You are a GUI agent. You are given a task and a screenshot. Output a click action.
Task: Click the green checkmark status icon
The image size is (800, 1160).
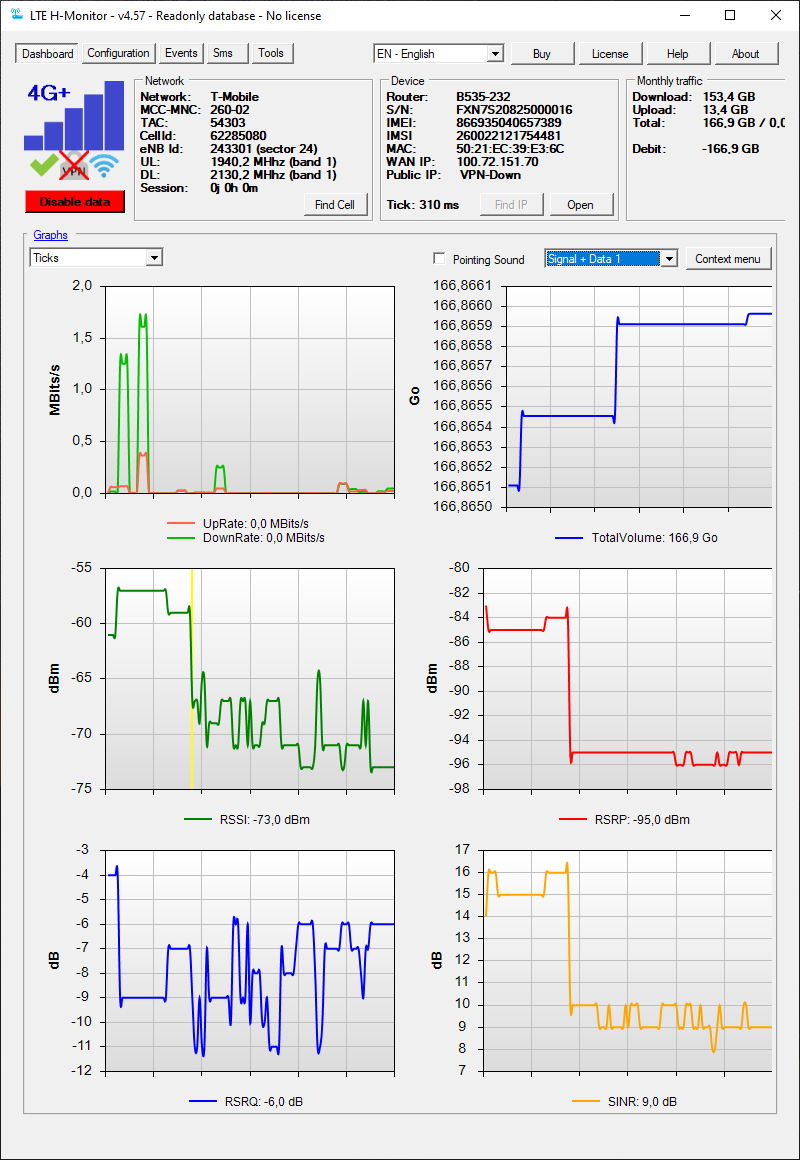[x=44, y=163]
